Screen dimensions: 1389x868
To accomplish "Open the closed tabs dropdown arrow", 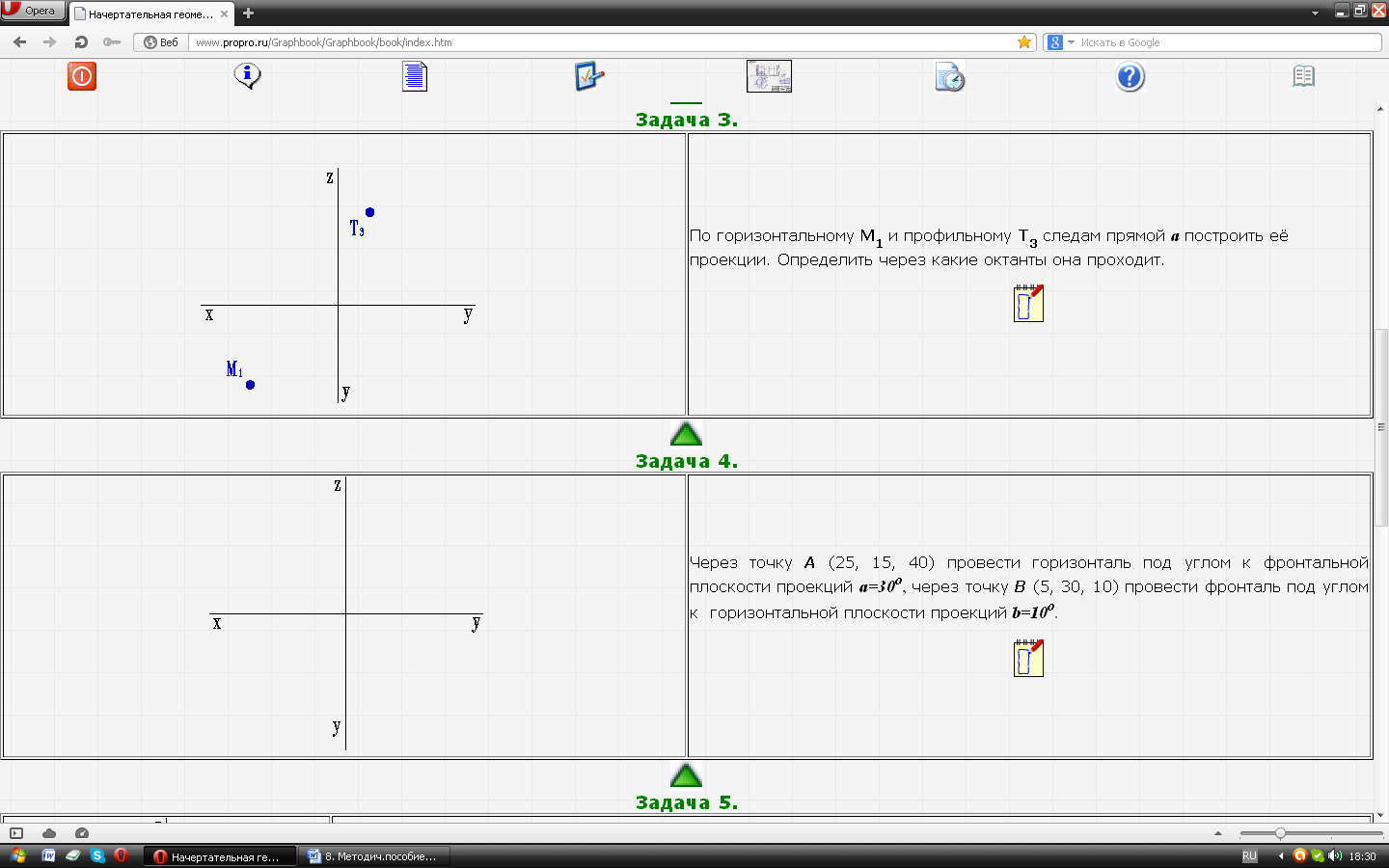I will point(1315,14).
